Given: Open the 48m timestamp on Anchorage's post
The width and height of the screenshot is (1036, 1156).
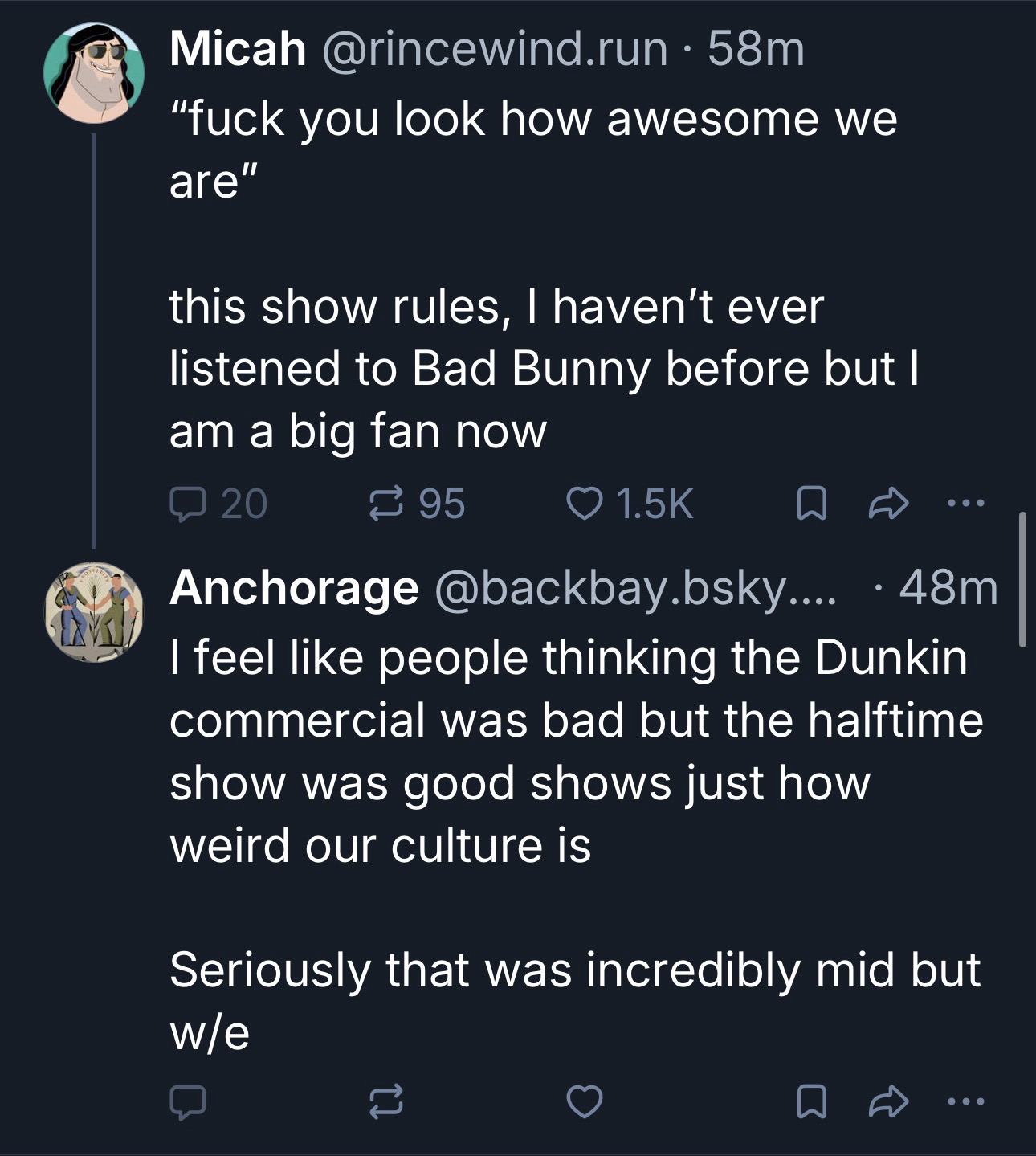Looking at the screenshot, I should click(x=948, y=589).
